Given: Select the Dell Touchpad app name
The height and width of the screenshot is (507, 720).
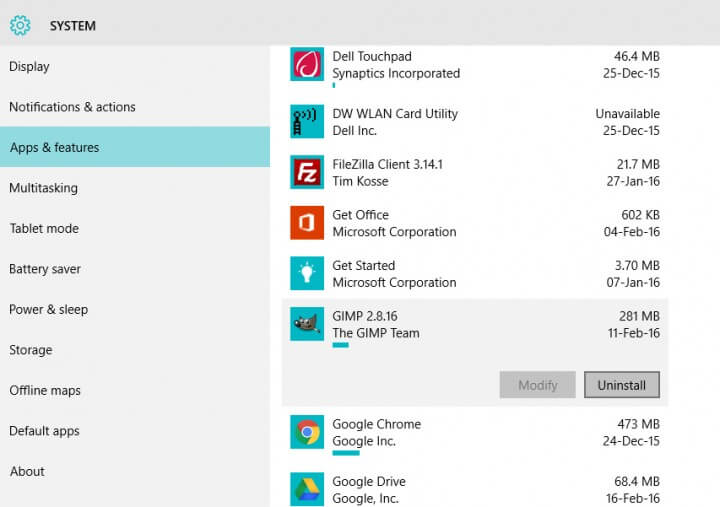Looking at the screenshot, I should point(372,56).
